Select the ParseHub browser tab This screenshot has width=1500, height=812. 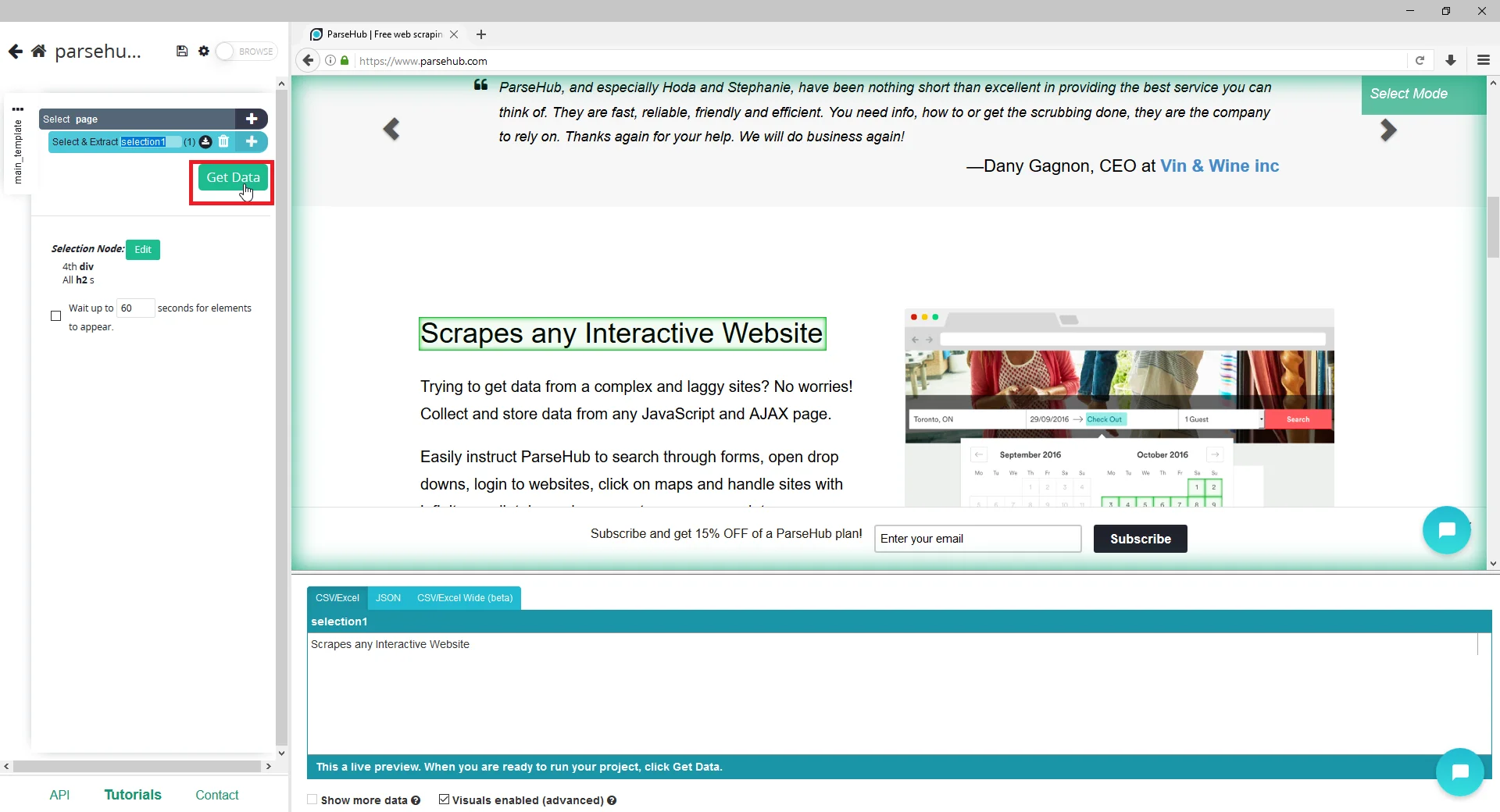[384, 34]
